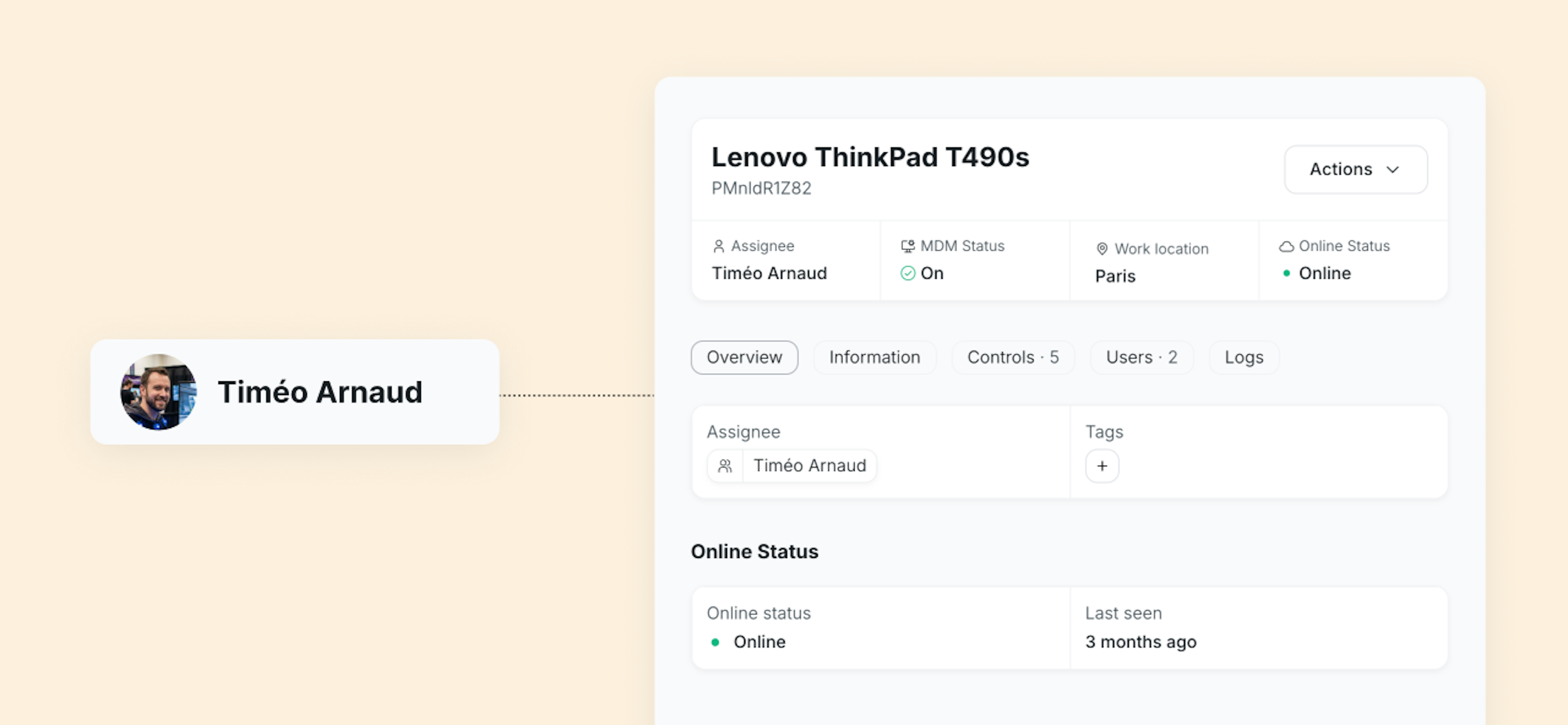The width and height of the screenshot is (1568, 725).
Task: Click the green Online dot in header
Action: [1286, 274]
